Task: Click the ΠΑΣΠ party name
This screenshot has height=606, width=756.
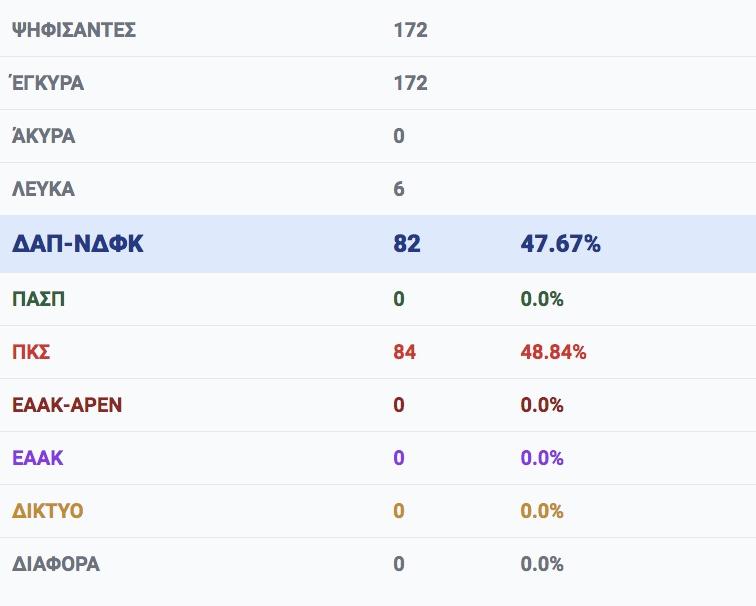Action: [39, 299]
